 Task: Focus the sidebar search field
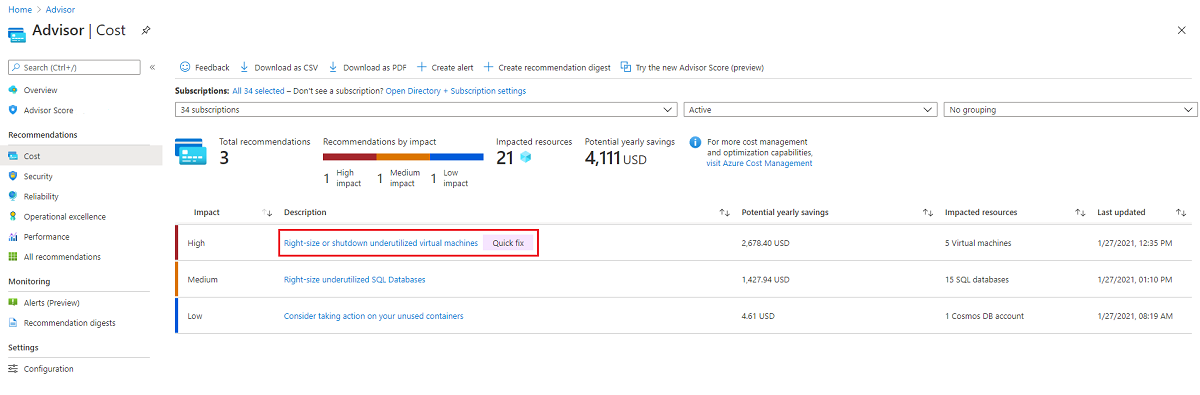74,67
